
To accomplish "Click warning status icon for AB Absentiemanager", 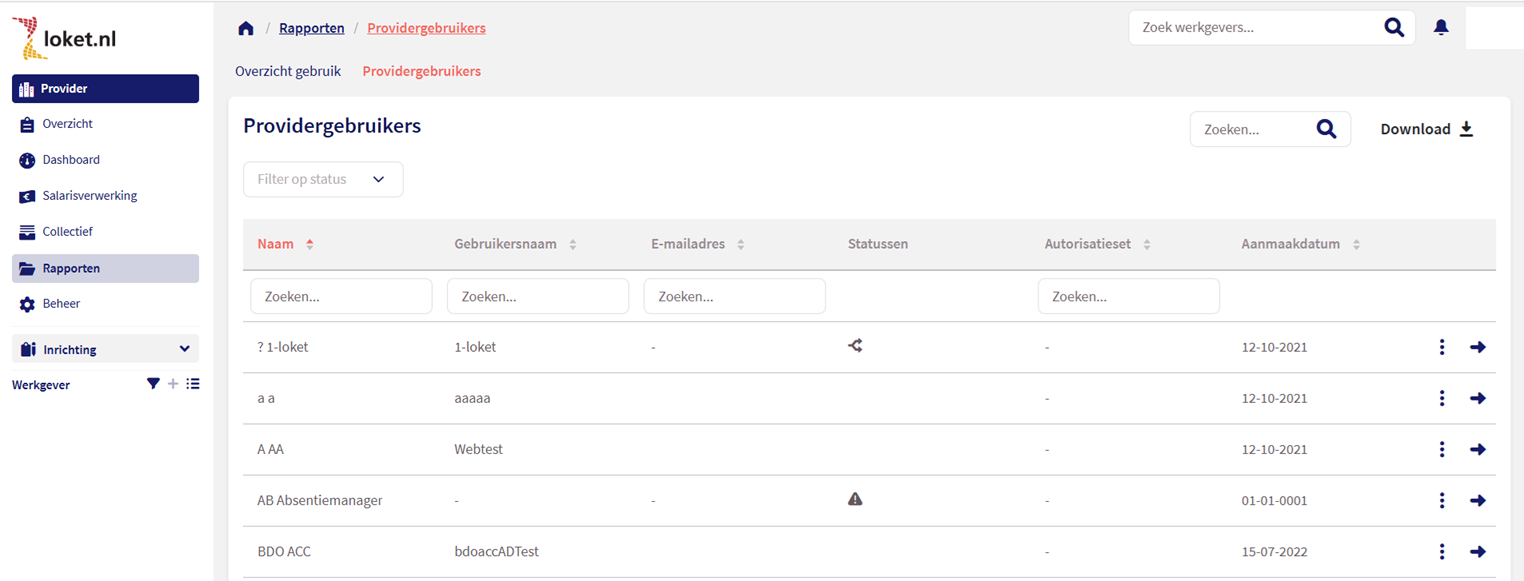I will (855, 499).
